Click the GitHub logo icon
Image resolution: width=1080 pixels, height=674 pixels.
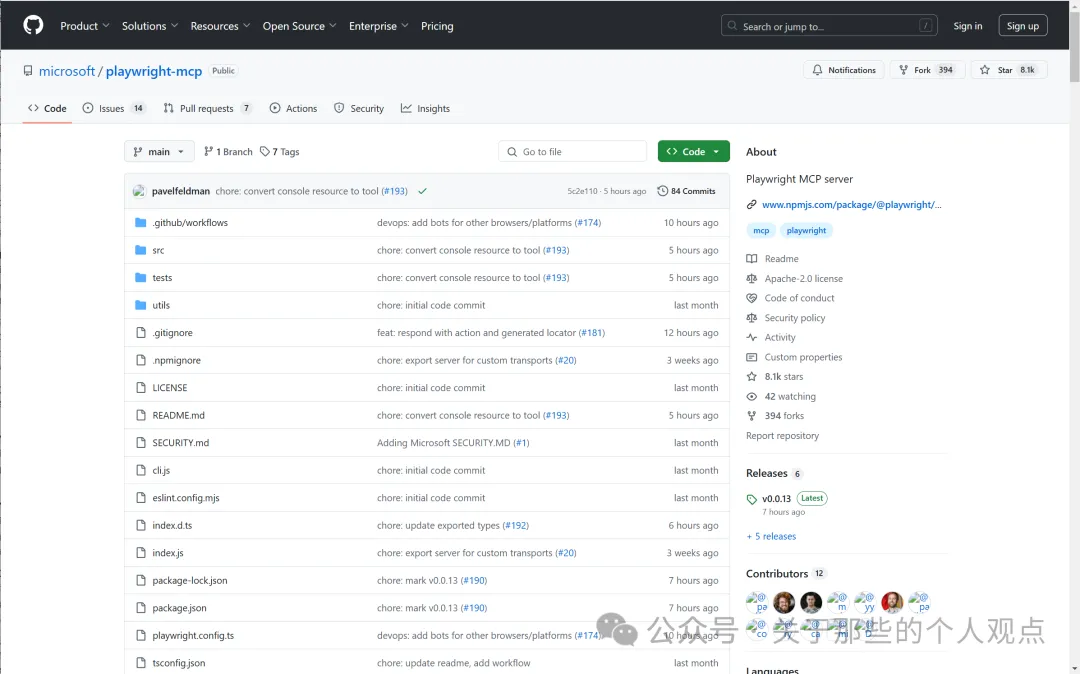[x=33, y=25]
